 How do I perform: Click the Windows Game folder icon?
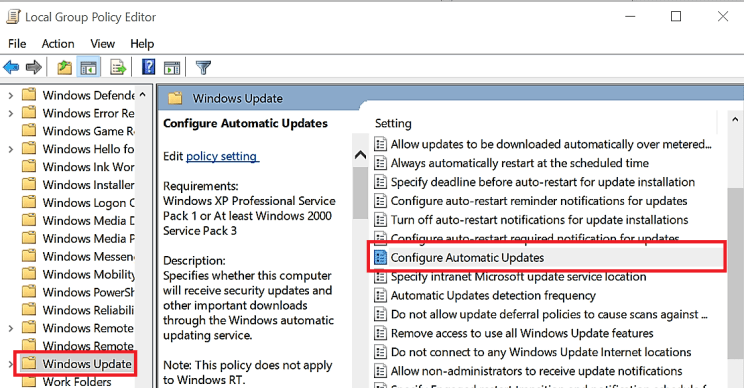point(29,130)
